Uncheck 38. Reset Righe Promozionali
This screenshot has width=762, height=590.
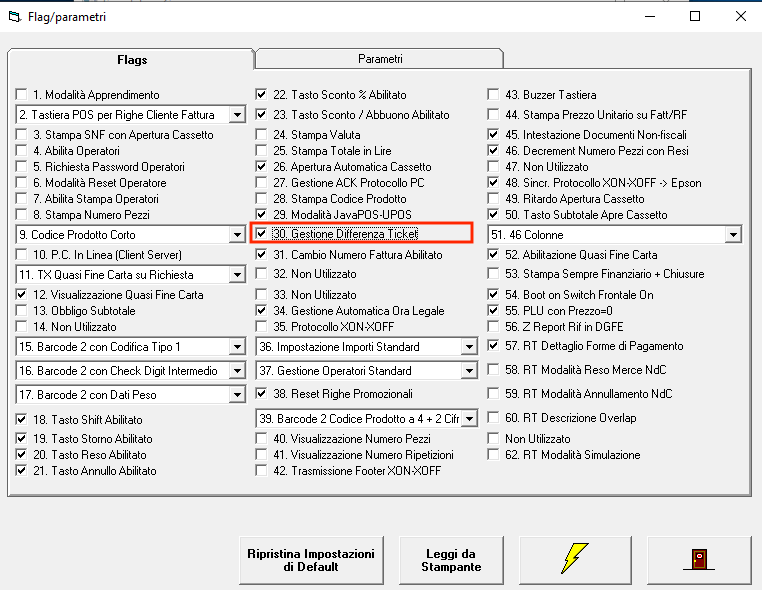[261, 393]
